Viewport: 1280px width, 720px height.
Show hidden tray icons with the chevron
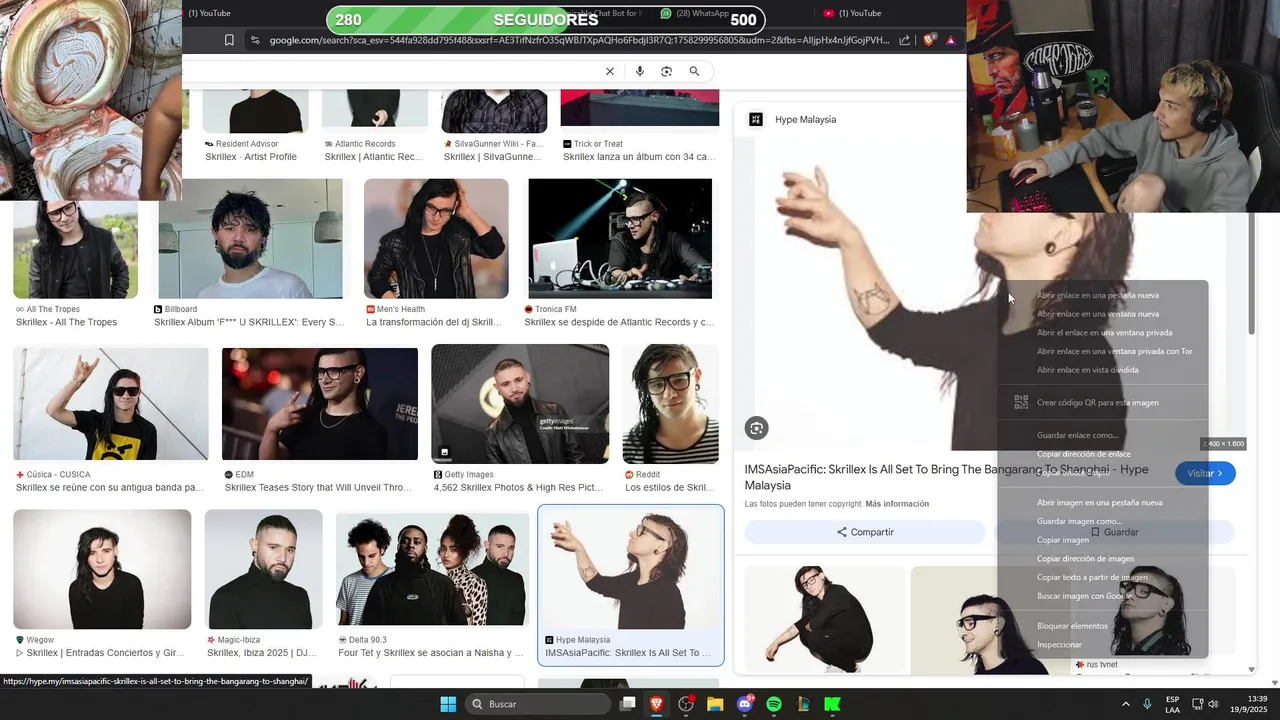(1125, 704)
